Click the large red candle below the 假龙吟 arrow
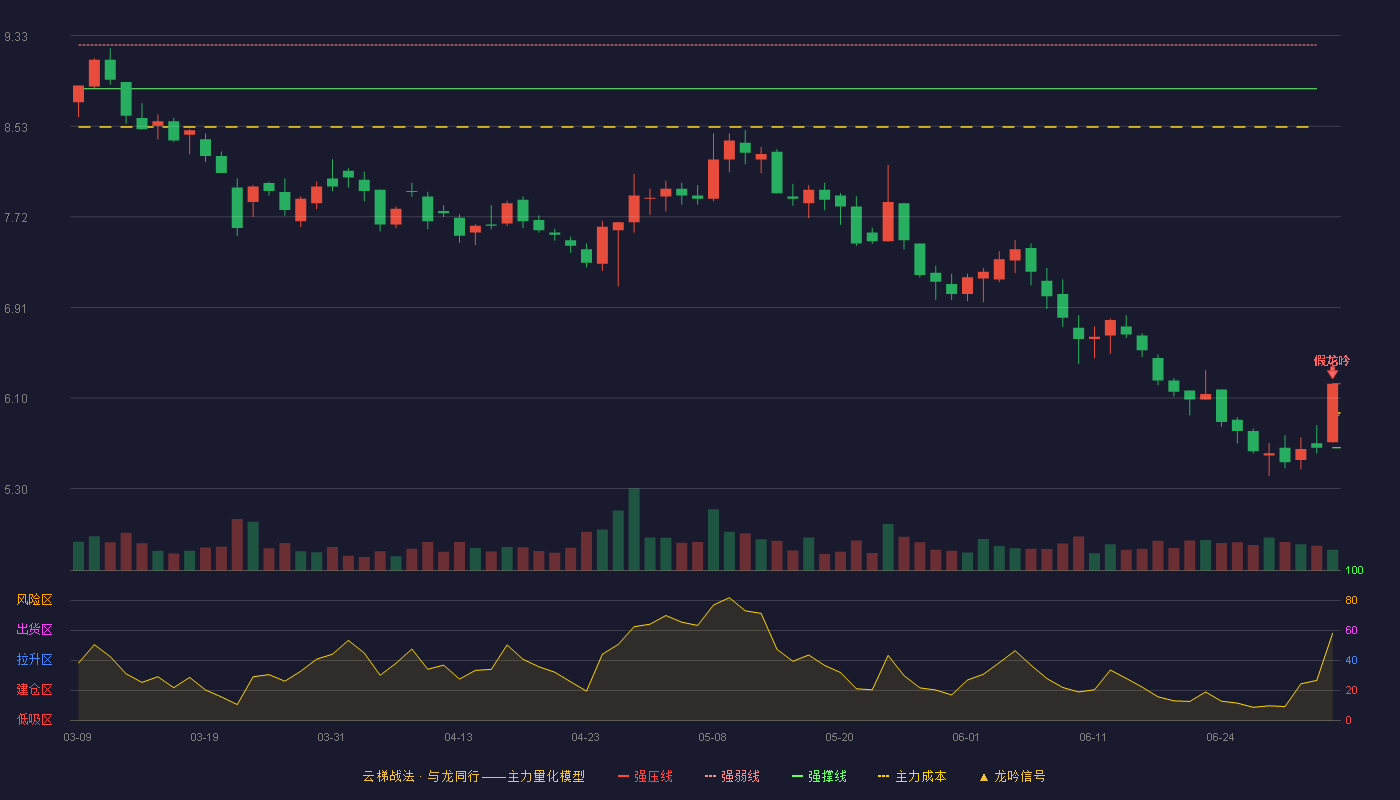Image resolution: width=1400 pixels, height=800 pixels. pyautogui.click(x=1333, y=412)
